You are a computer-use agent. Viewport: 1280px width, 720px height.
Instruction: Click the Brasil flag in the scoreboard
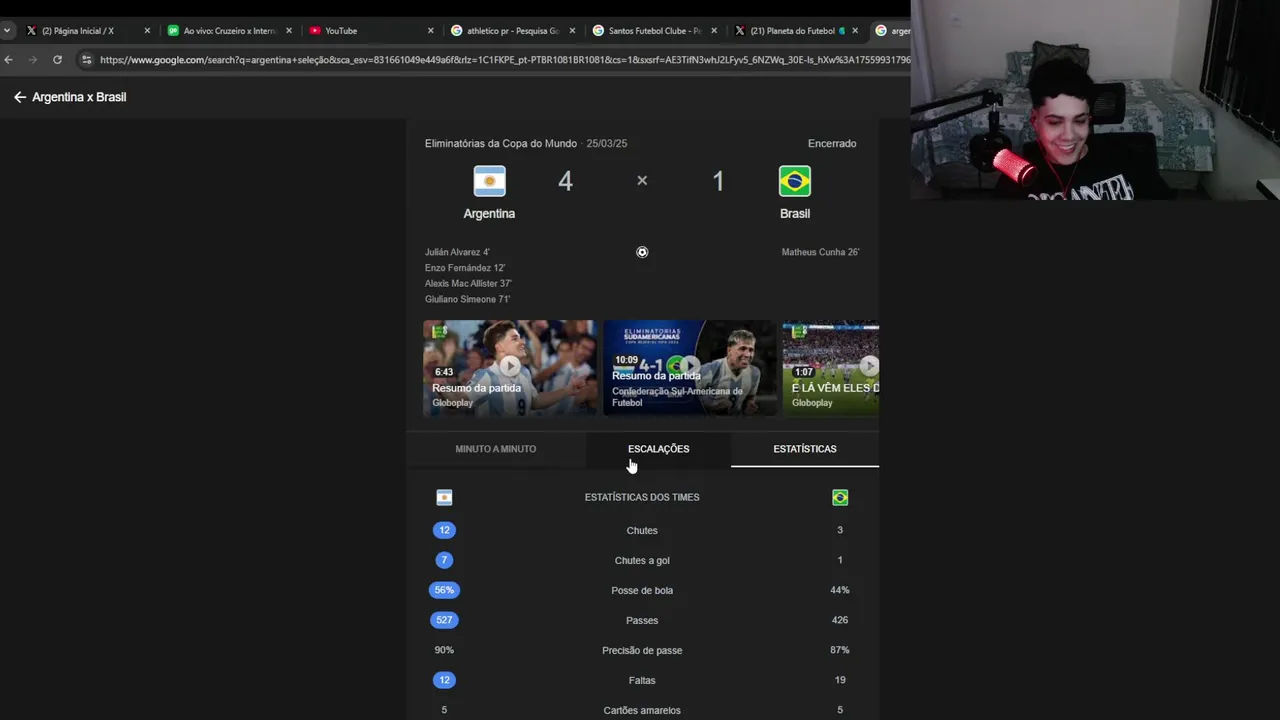point(795,181)
